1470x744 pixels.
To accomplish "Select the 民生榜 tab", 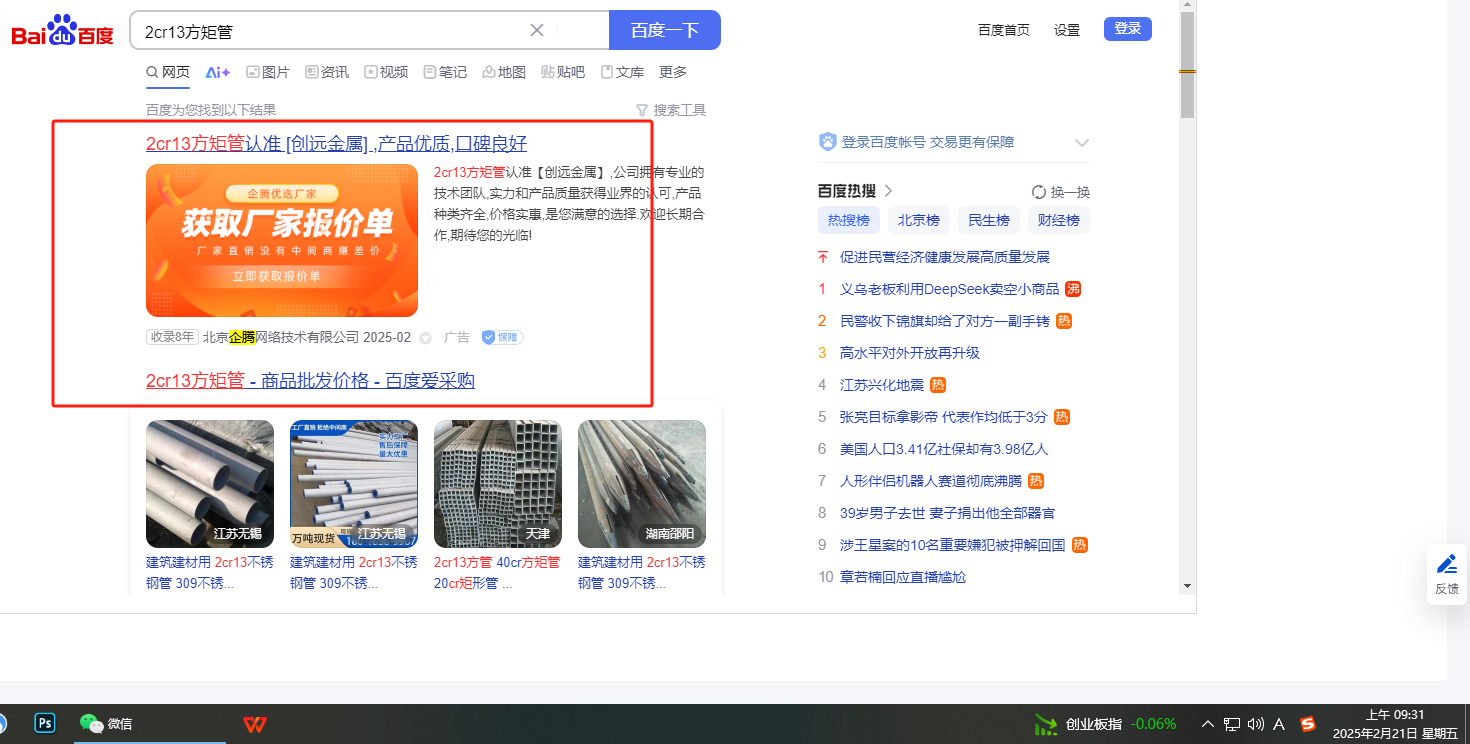I will (x=989, y=220).
